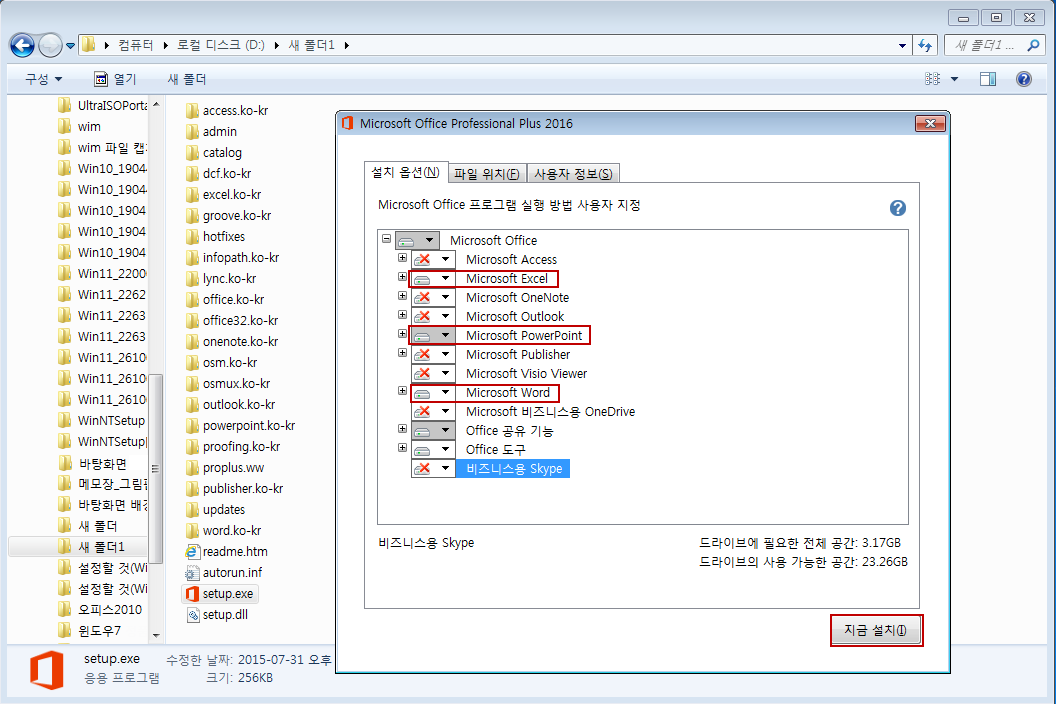Select the word.ko-kr folder
The width and height of the screenshot is (1056, 704).
click(224, 530)
